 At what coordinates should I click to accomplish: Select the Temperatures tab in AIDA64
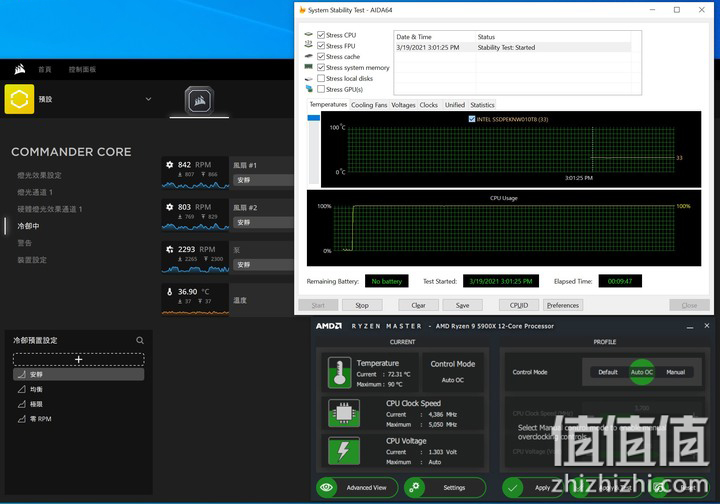coord(328,104)
